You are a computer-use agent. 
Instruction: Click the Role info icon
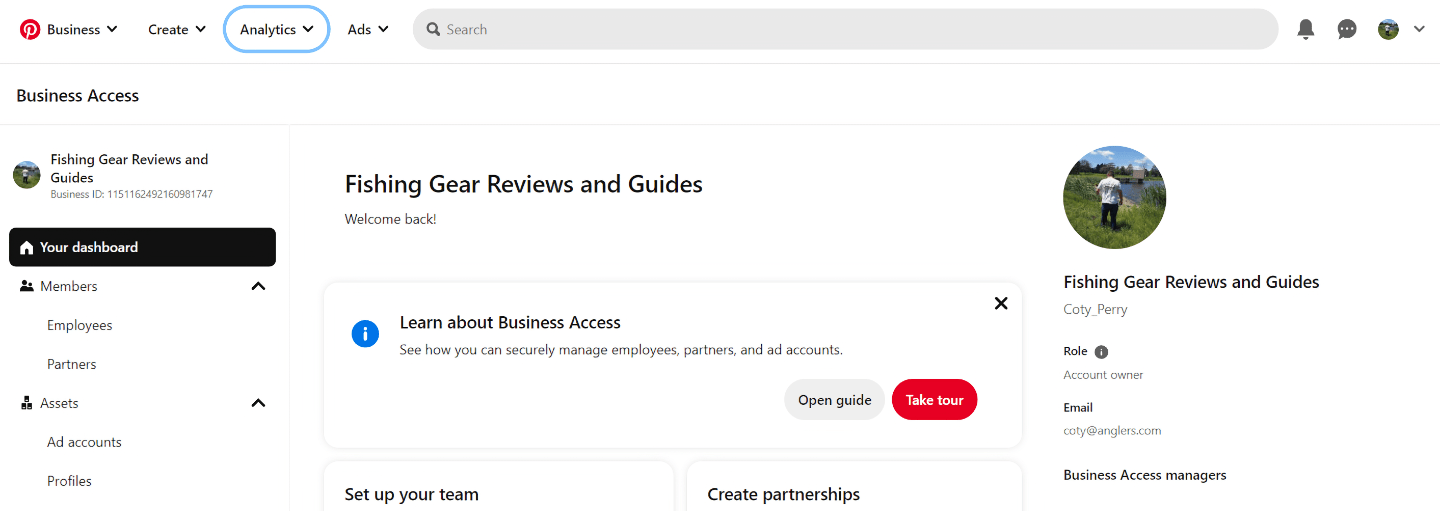(x=1101, y=352)
